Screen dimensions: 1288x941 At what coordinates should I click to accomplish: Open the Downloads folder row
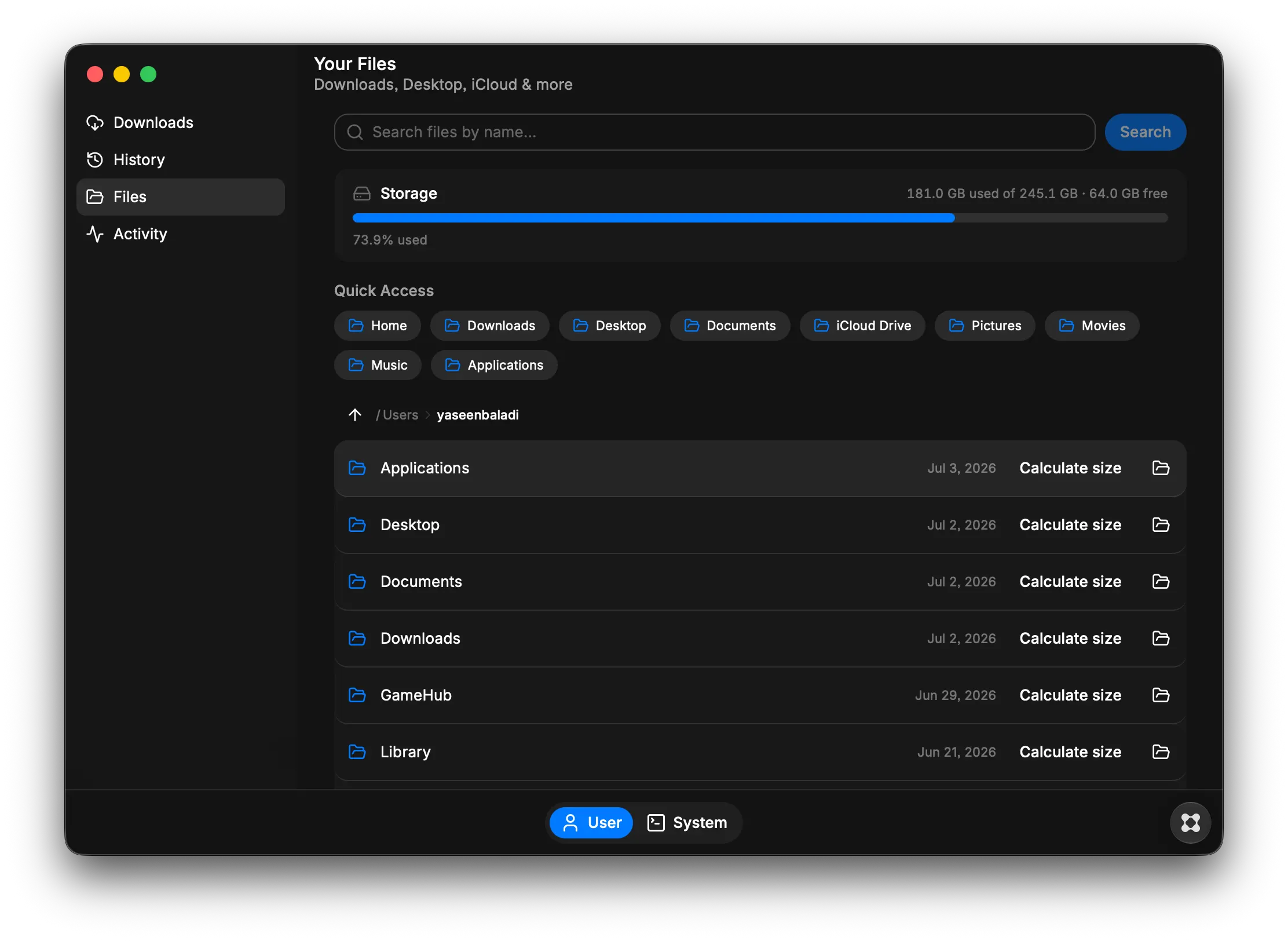[760, 639]
